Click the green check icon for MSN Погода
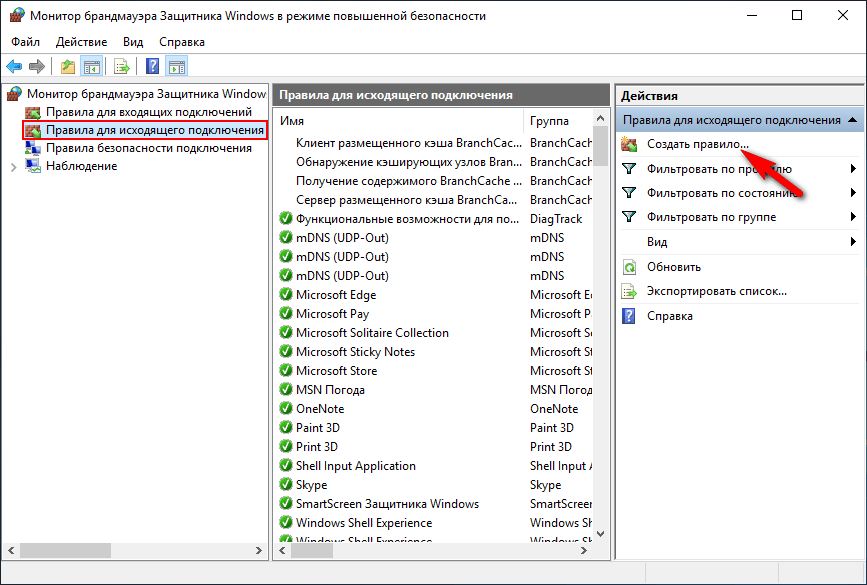Screen dimensions: 867x585 [x=286, y=390]
